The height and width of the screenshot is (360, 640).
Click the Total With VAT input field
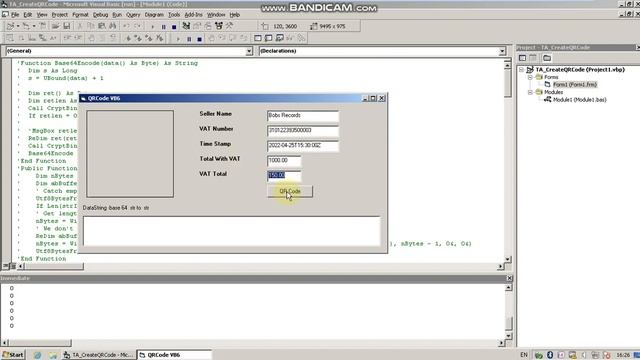[284, 161]
